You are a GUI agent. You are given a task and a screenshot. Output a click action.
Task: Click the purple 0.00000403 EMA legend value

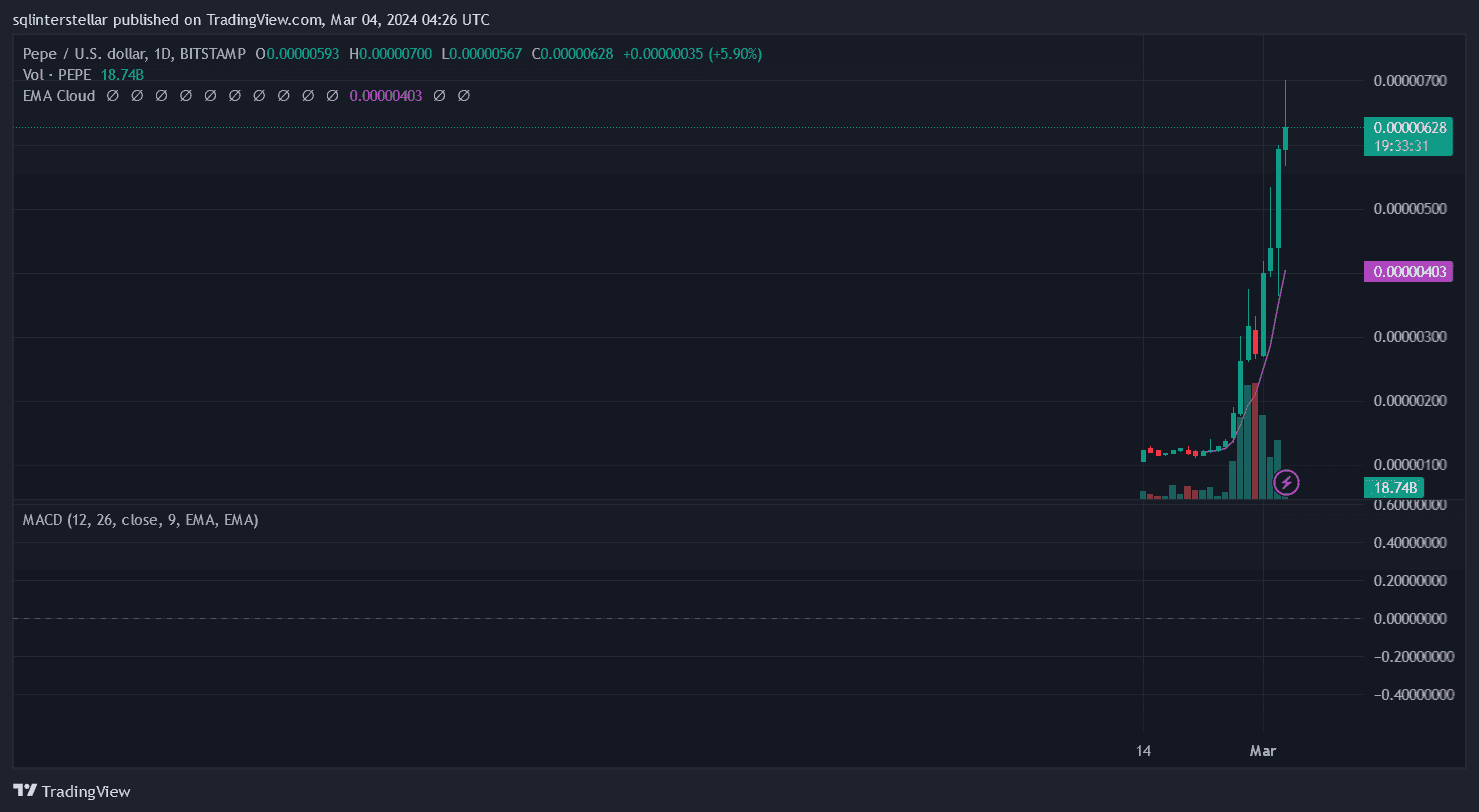tap(385, 96)
